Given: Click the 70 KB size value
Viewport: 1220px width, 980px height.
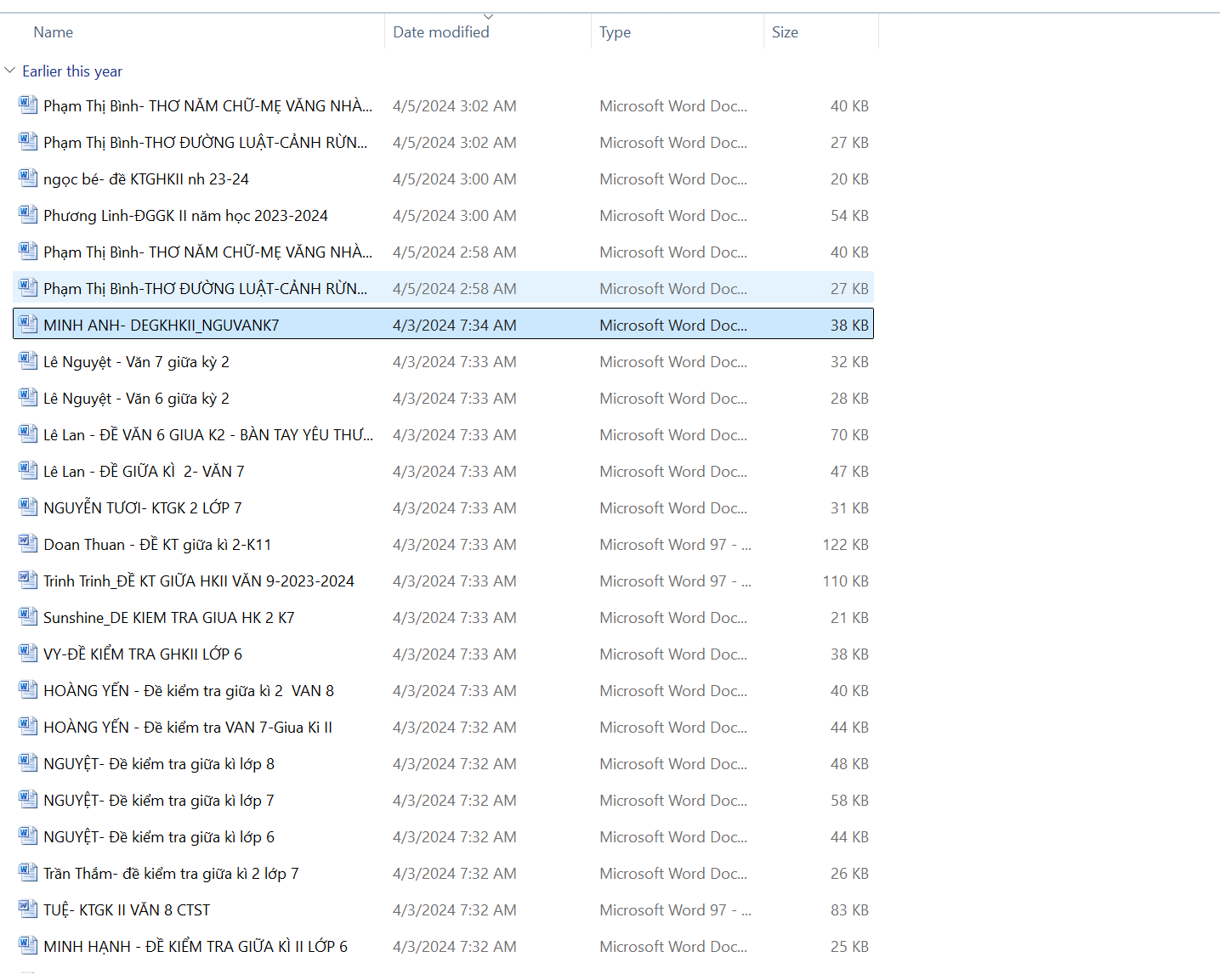Looking at the screenshot, I should click(849, 435).
